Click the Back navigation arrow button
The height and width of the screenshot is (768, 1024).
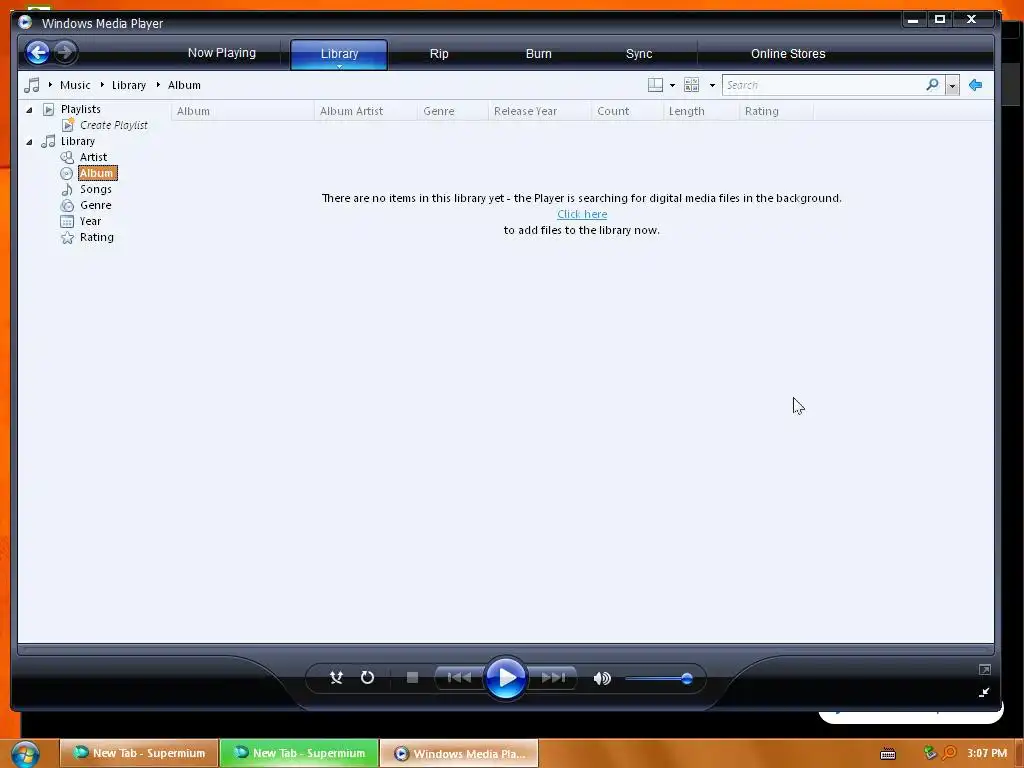[x=38, y=52]
